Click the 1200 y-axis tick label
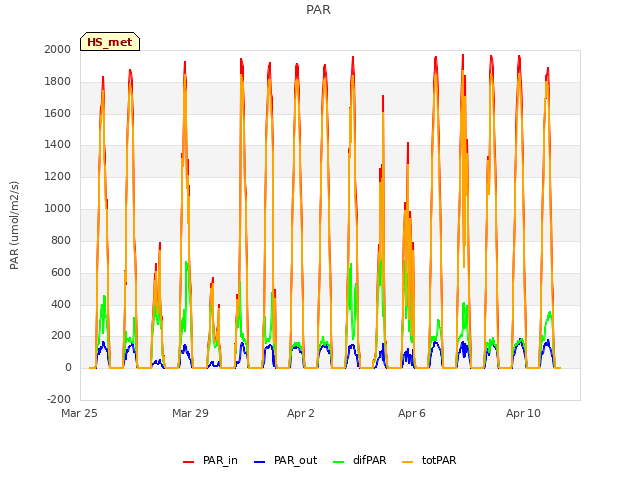This screenshot has height=480, width=640. click(x=58, y=176)
